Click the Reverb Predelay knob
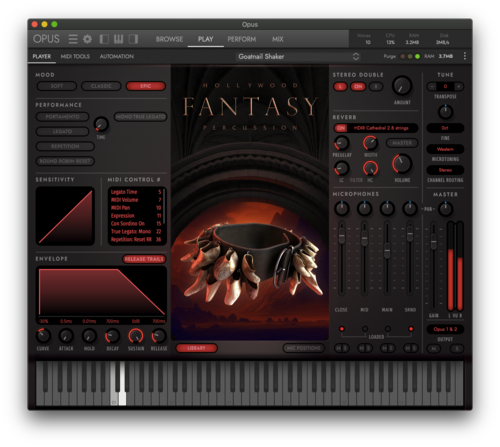Screen dimensions: 500x447 (341, 143)
